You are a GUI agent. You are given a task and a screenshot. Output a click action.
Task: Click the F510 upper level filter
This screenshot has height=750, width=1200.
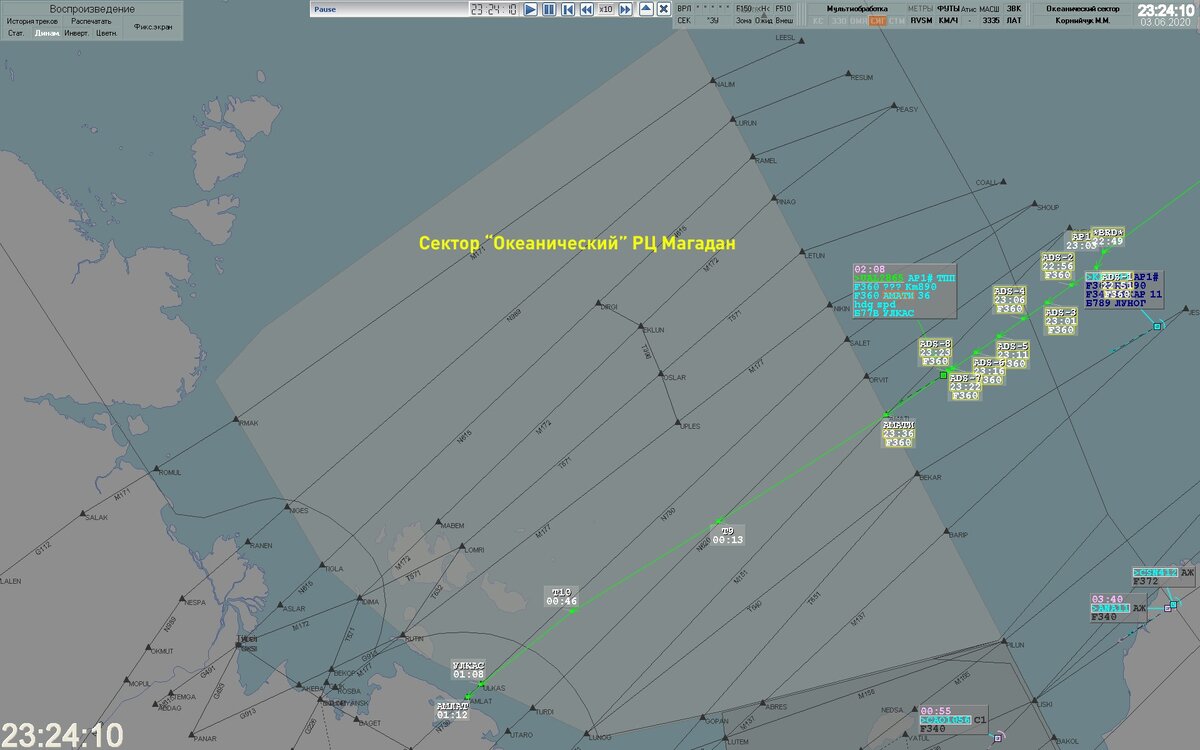point(783,8)
